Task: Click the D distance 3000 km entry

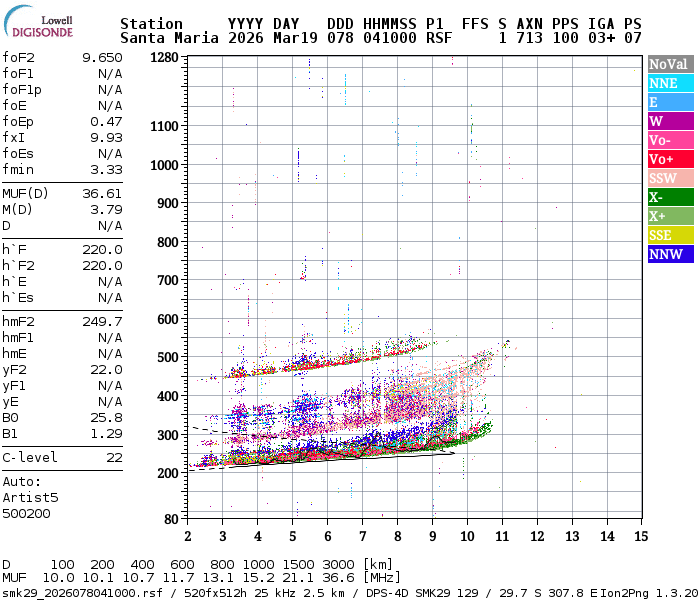Action: click(338, 564)
